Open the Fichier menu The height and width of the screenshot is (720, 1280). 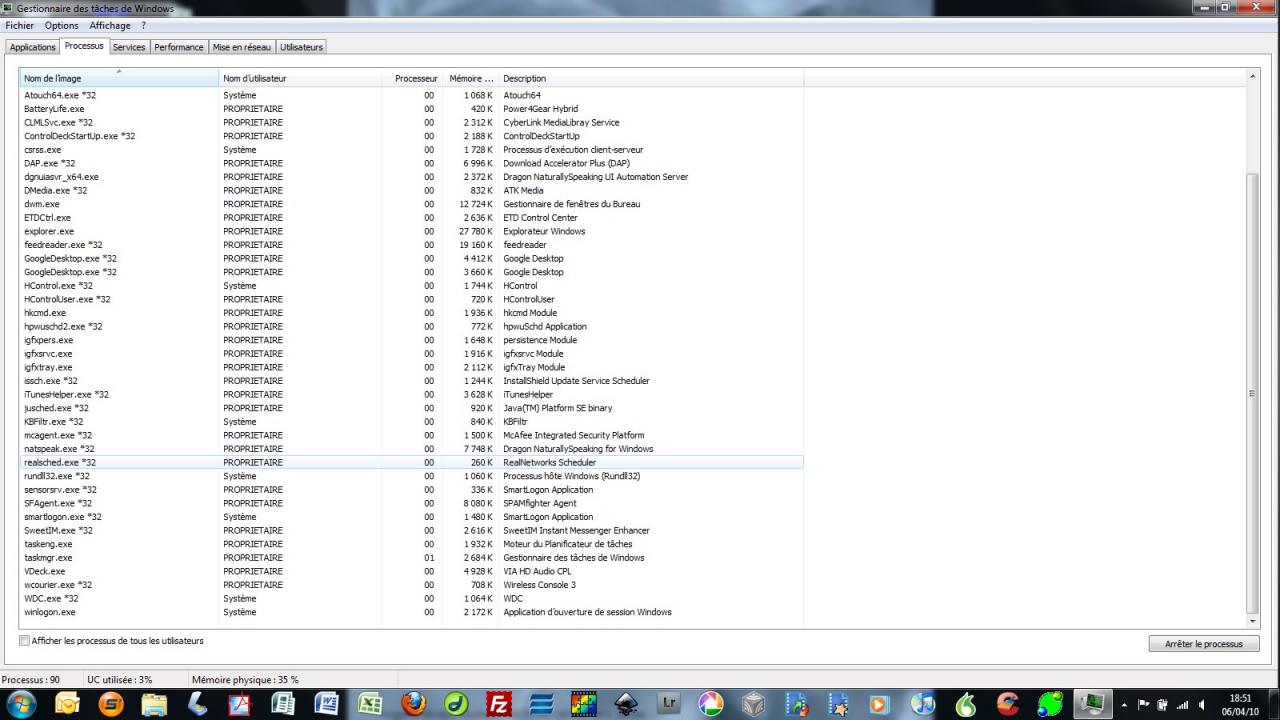(19, 26)
